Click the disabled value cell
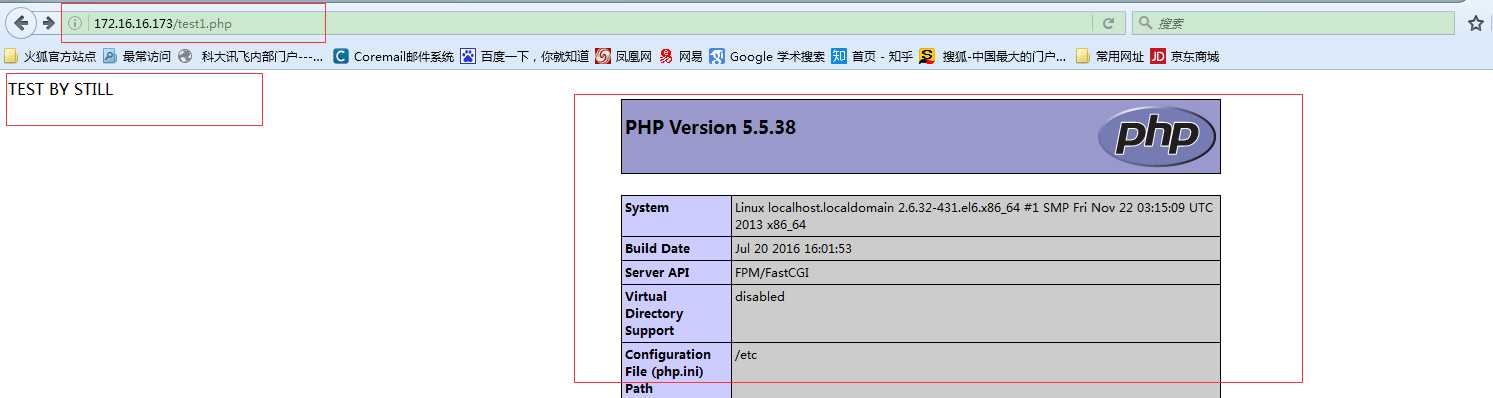Screen dimensions: 1493x398 click(975, 313)
